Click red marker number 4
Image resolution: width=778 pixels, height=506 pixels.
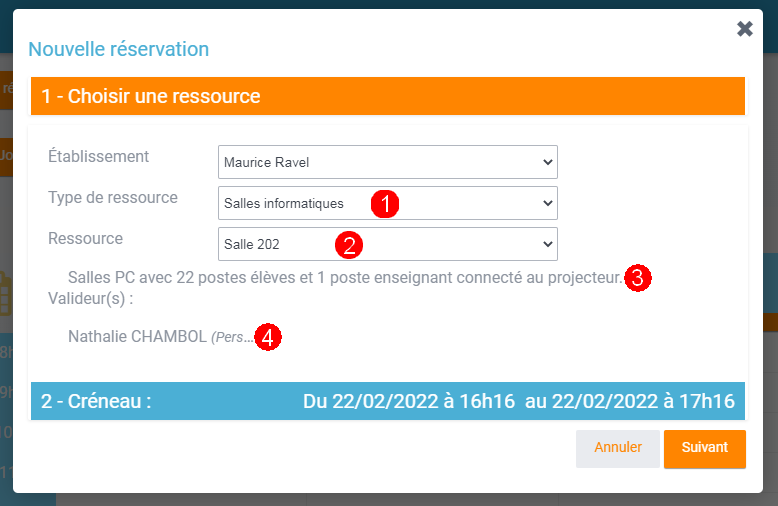pyautogui.click(x=267, y=338)
